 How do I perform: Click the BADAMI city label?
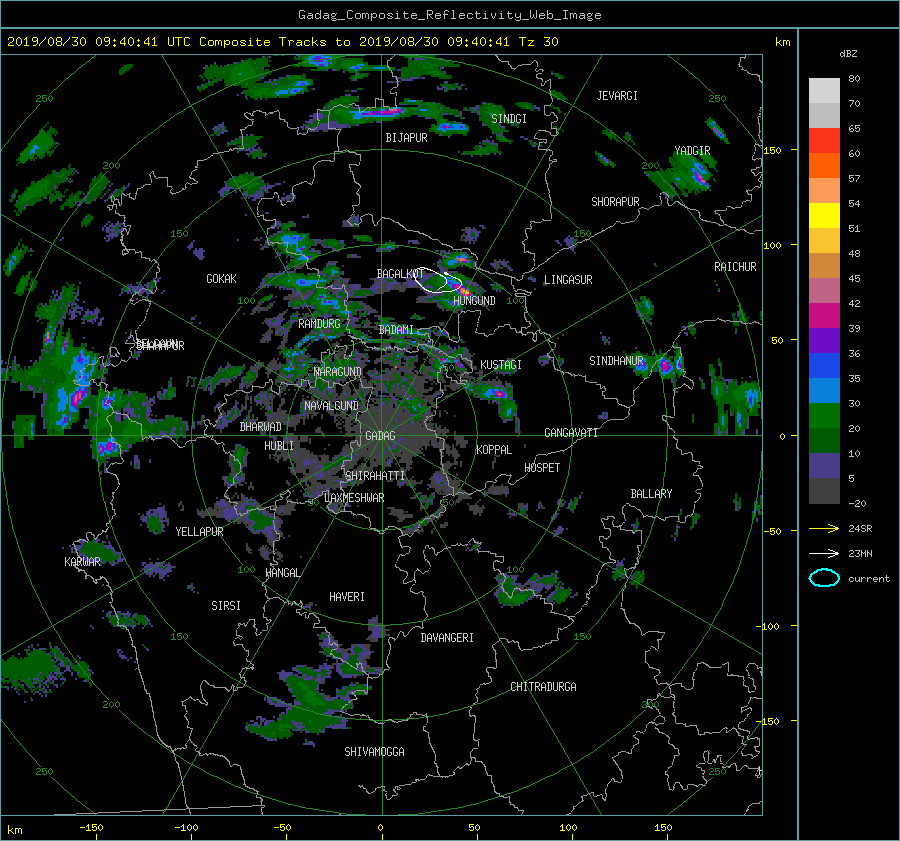coord(396,330)
